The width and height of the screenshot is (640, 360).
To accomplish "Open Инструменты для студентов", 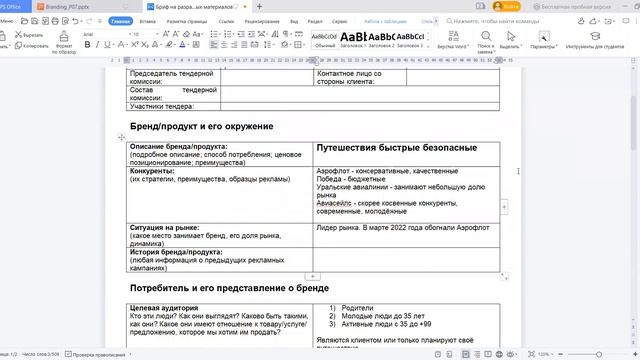I will [x=595, y=40].
